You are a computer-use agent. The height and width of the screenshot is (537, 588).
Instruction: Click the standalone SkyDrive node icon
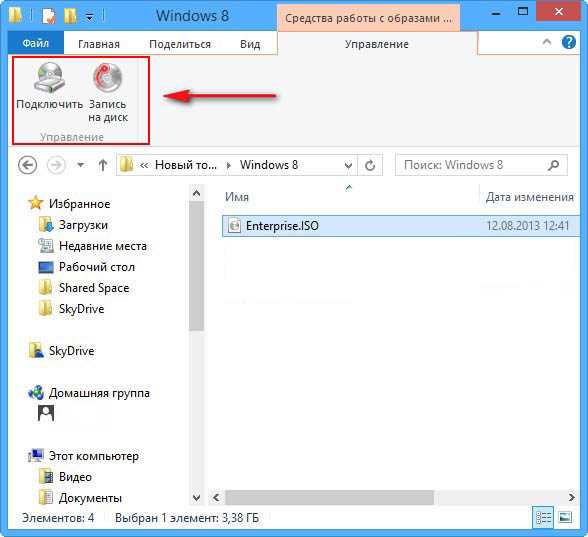click(x=36, y=351)
